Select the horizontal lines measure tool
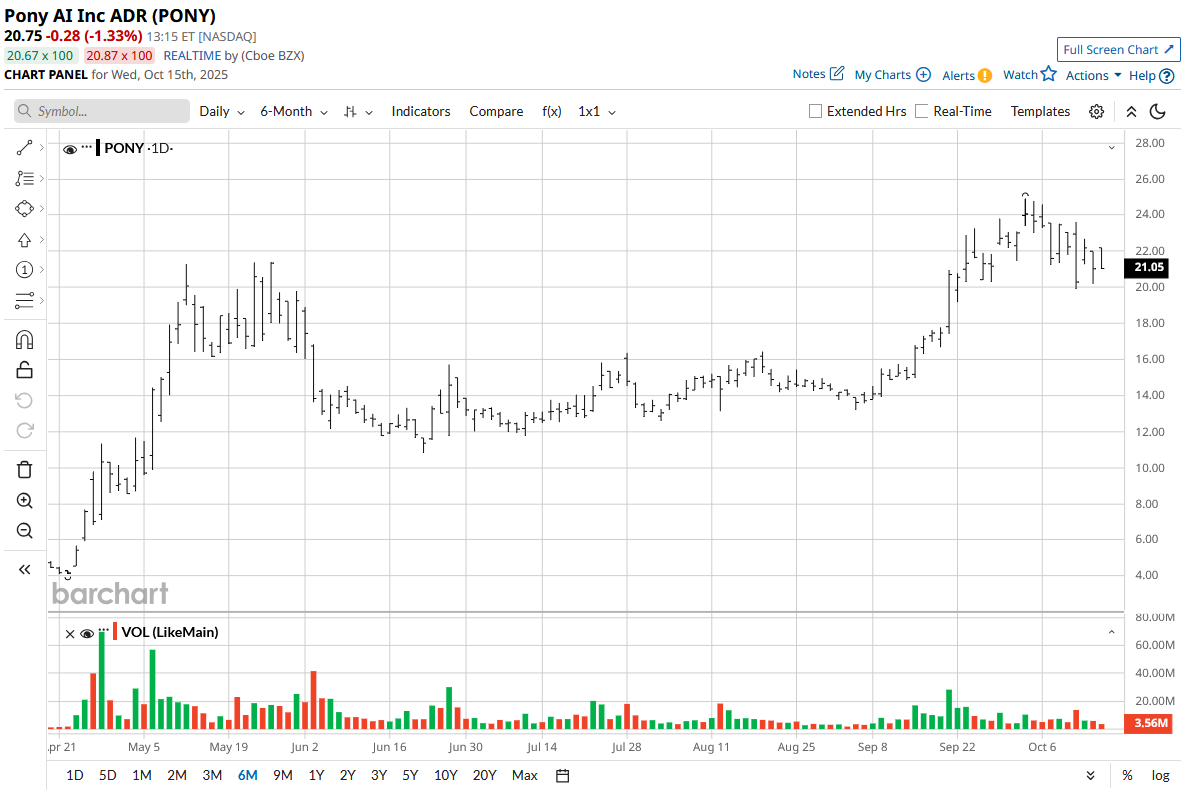Image resolution: width=1194 pixels, height=795 pixels. (24, 300)
